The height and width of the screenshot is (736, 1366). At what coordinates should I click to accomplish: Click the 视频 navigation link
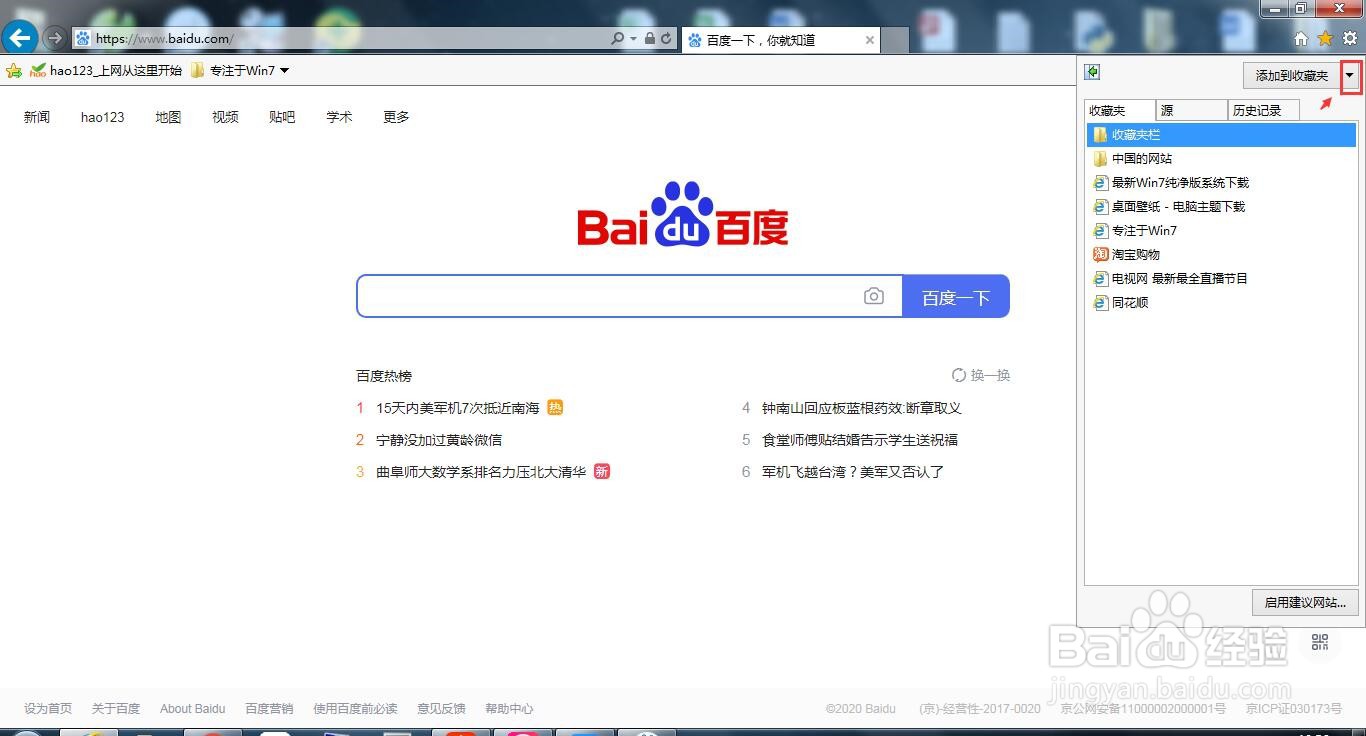coord(225,117)
